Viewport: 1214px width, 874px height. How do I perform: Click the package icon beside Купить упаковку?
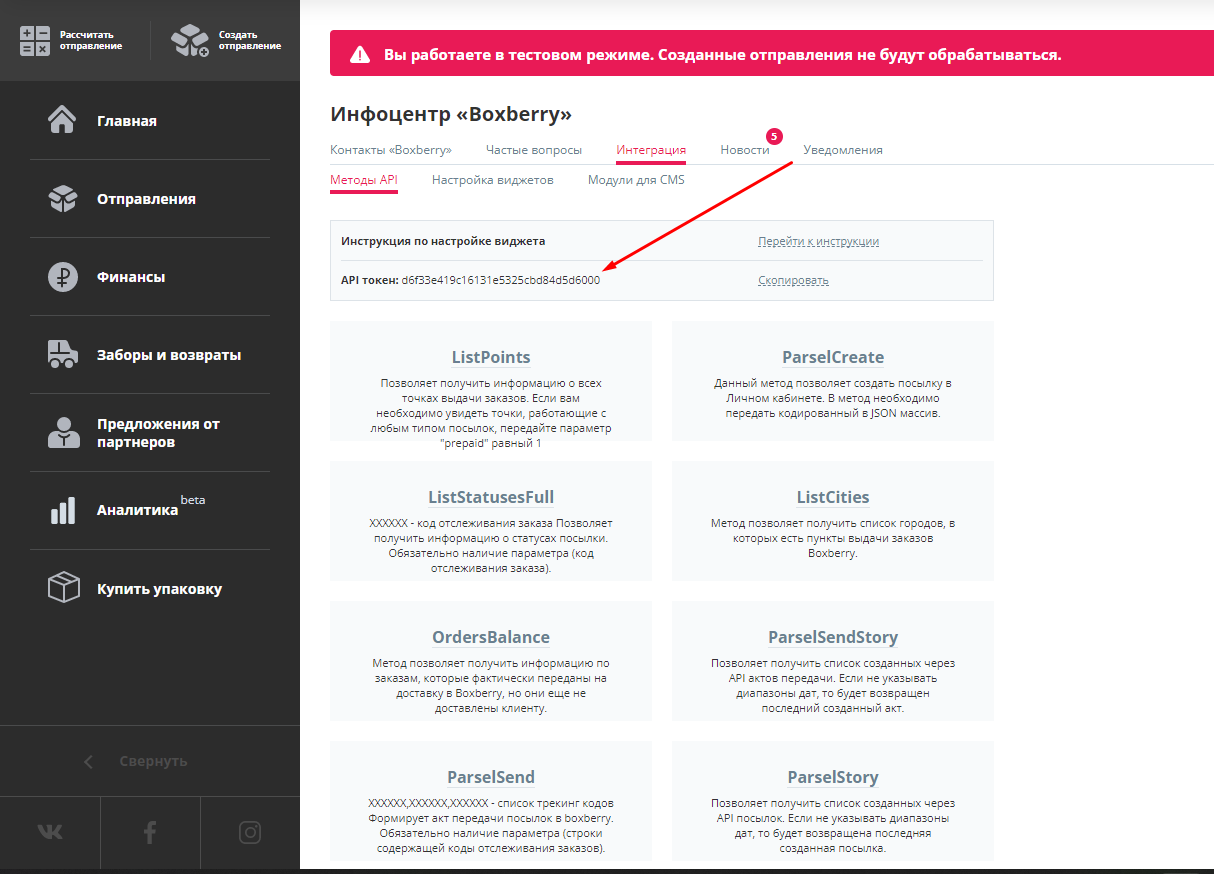(63, 588)
